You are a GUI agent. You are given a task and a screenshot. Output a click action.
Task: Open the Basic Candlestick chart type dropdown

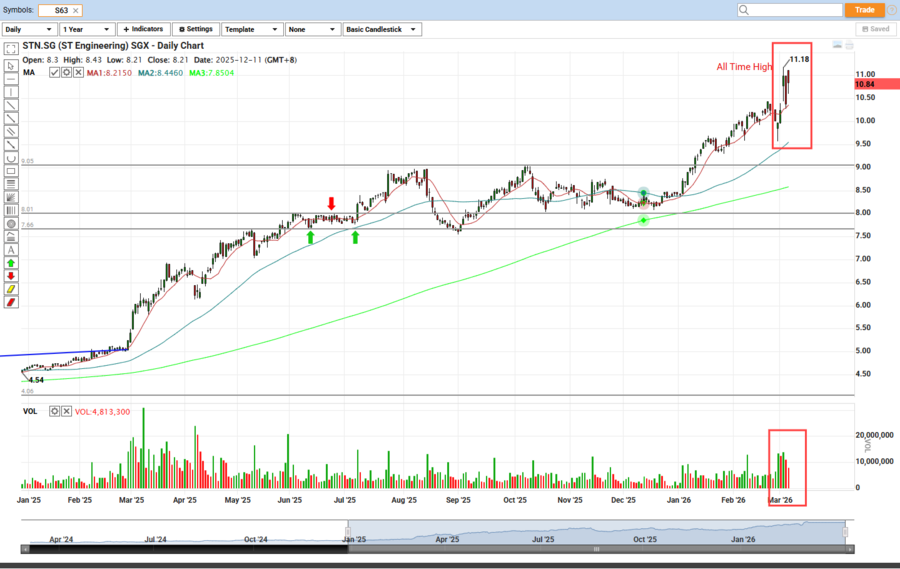(381, 30)
